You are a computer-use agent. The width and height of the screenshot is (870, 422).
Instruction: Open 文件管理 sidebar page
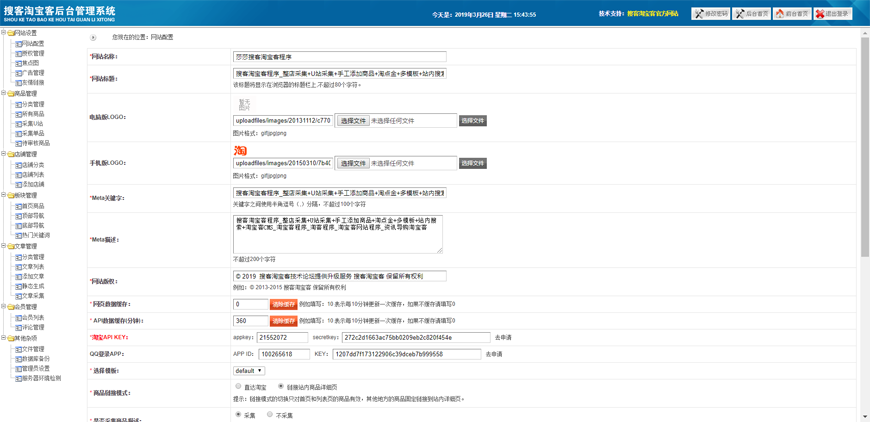pos(33,349)
